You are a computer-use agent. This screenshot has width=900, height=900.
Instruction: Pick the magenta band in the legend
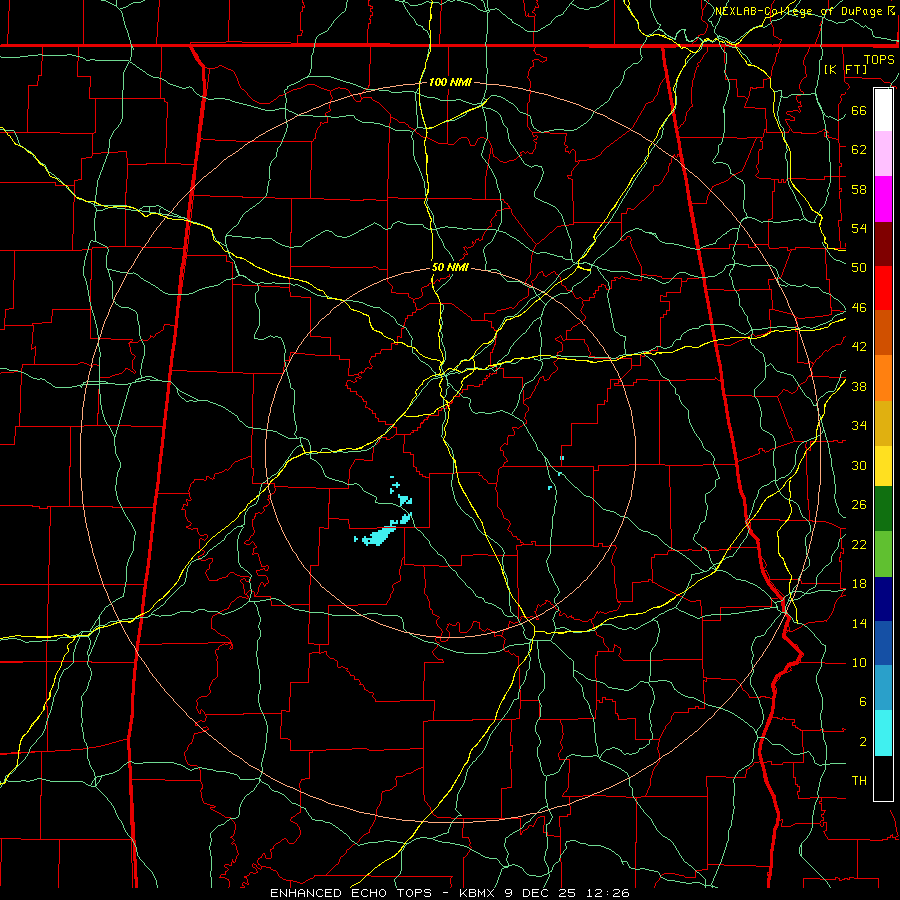pos(883,199)
